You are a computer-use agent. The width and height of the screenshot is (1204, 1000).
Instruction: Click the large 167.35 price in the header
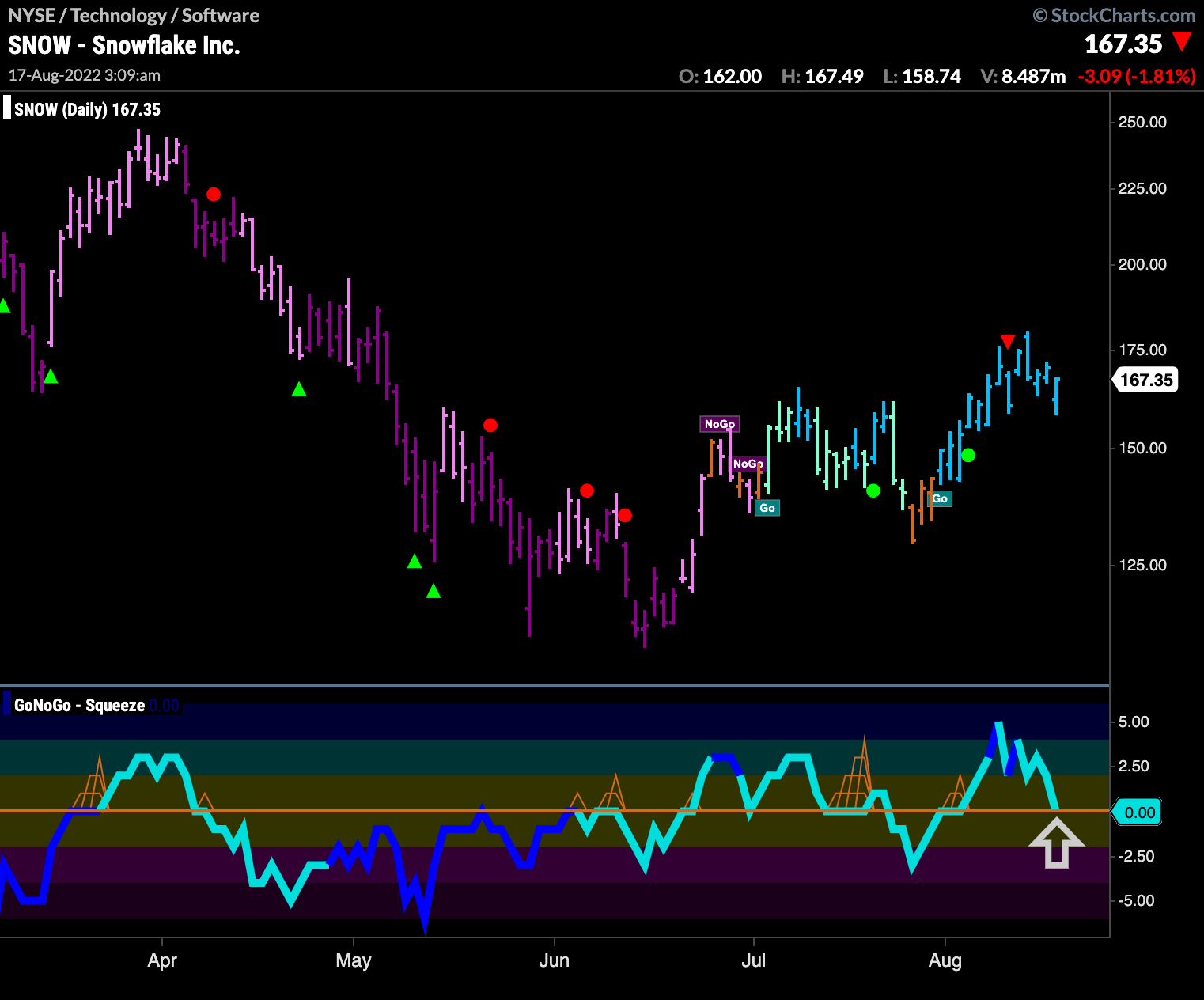pos(1123,44)
